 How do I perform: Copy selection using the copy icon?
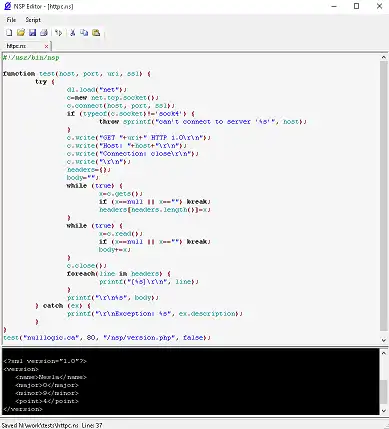coord(84,33)
